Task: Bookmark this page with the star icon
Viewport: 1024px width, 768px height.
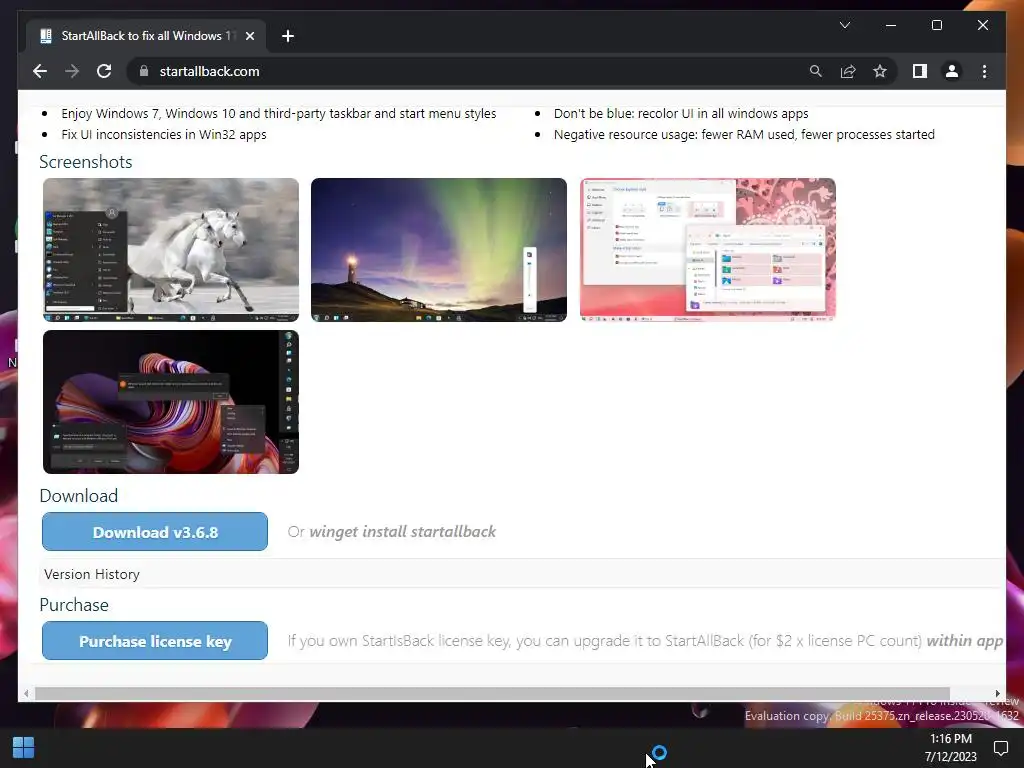Action: (880, 71)
